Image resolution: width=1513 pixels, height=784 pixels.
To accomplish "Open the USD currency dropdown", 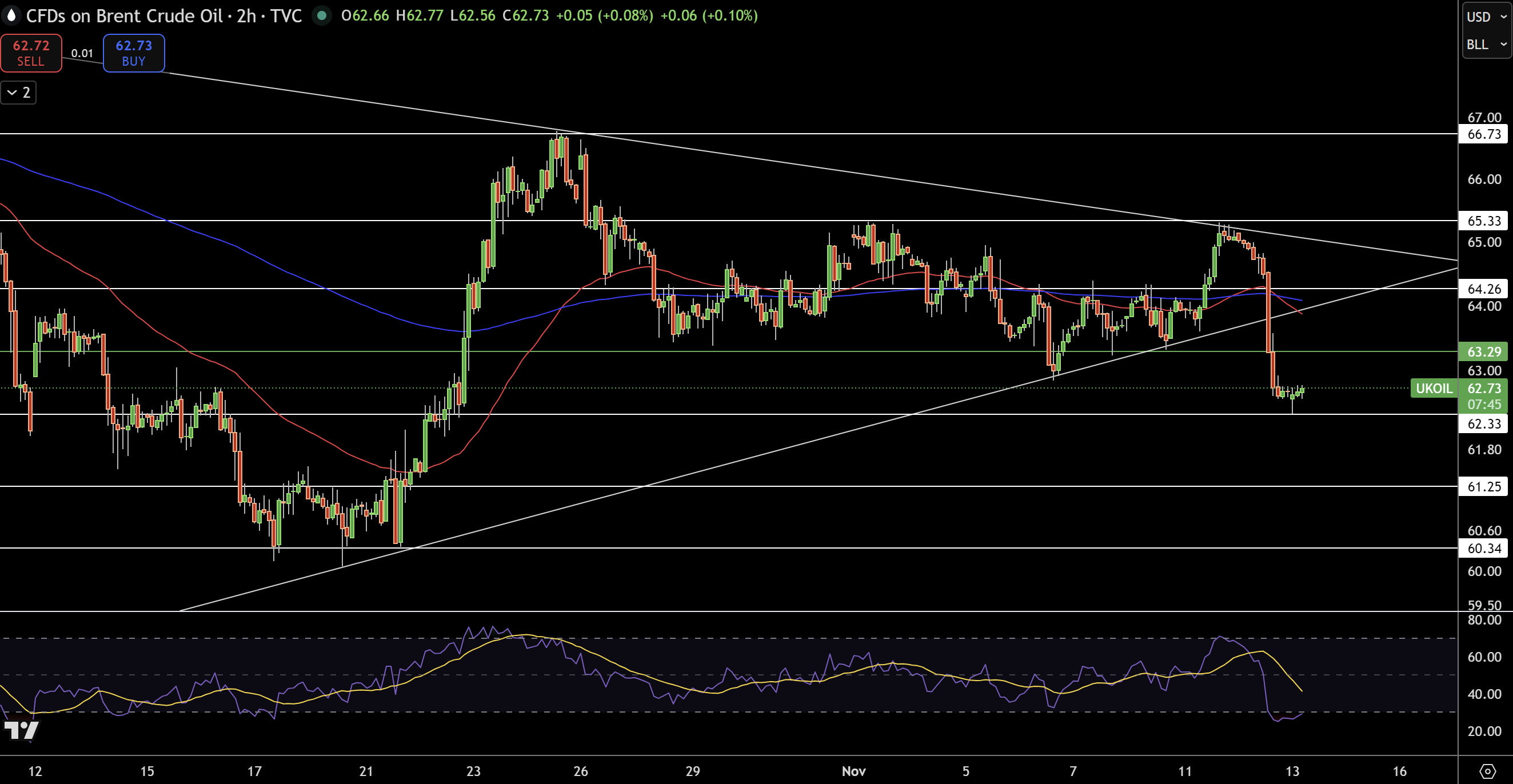I will (1484, 17).
